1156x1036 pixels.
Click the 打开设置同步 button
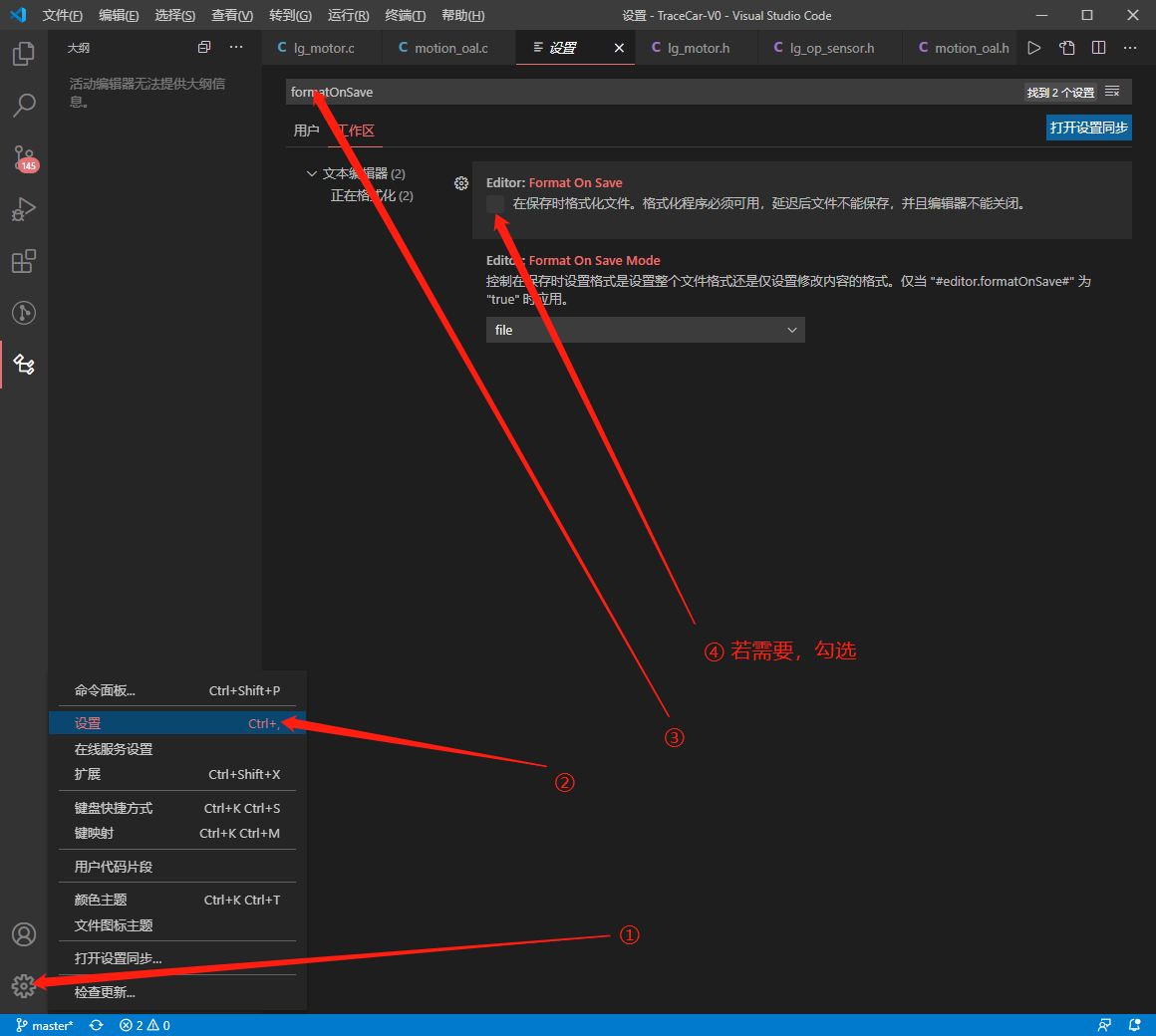pos(1089,128)
